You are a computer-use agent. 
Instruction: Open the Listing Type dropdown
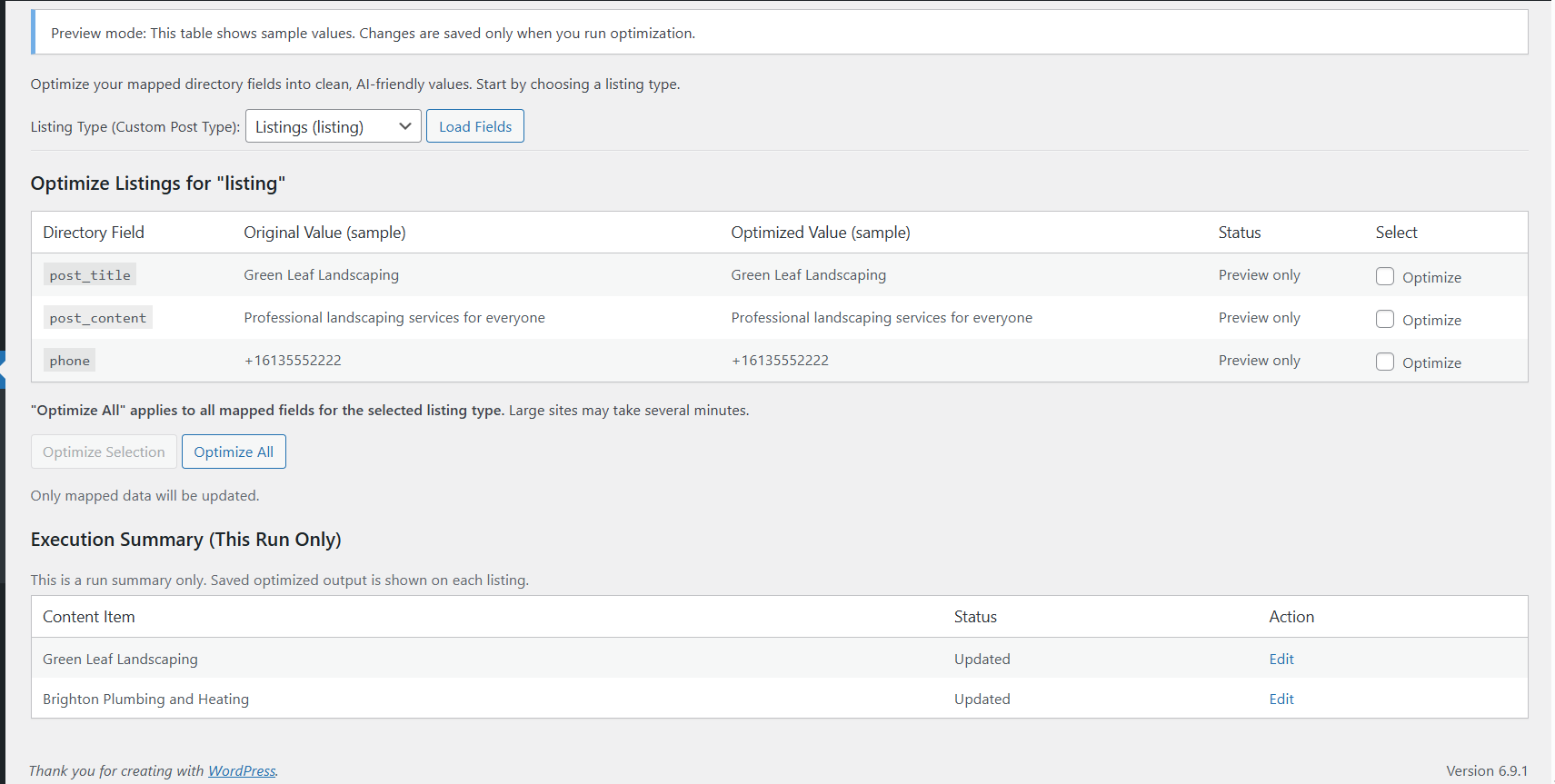[x=333, y=126]
